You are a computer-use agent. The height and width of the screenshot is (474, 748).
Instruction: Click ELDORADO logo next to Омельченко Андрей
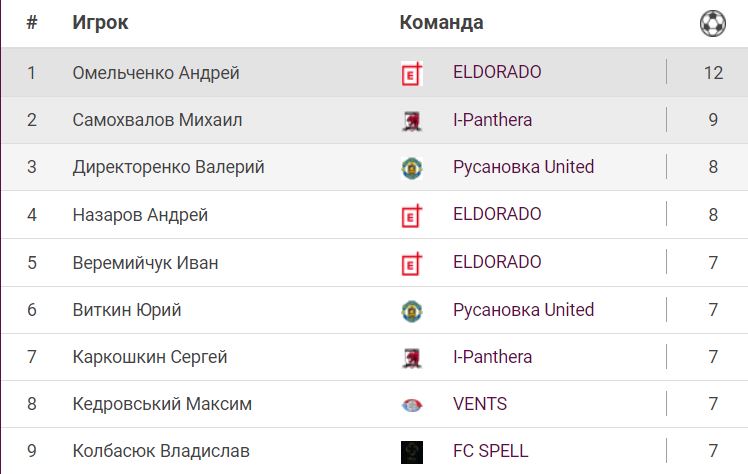point(411,73)
